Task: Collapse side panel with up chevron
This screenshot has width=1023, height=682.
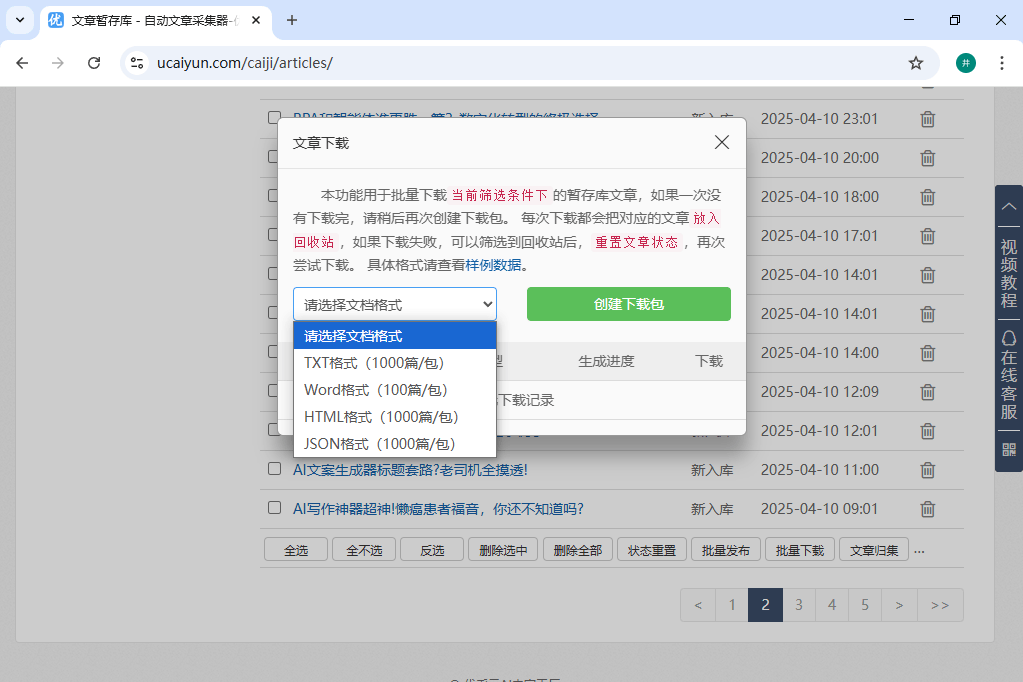Action: [x=1008, y=206]
